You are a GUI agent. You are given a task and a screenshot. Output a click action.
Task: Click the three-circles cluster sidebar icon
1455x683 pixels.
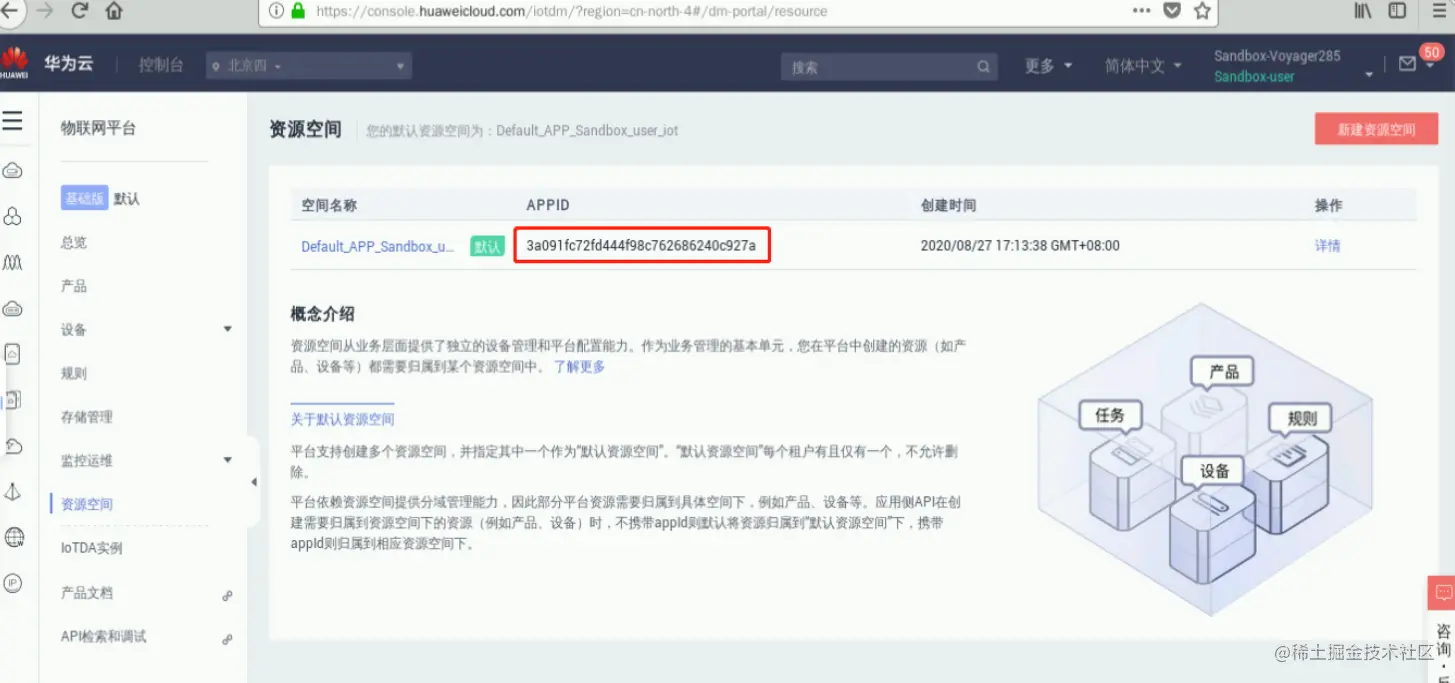tap(13, 217)
